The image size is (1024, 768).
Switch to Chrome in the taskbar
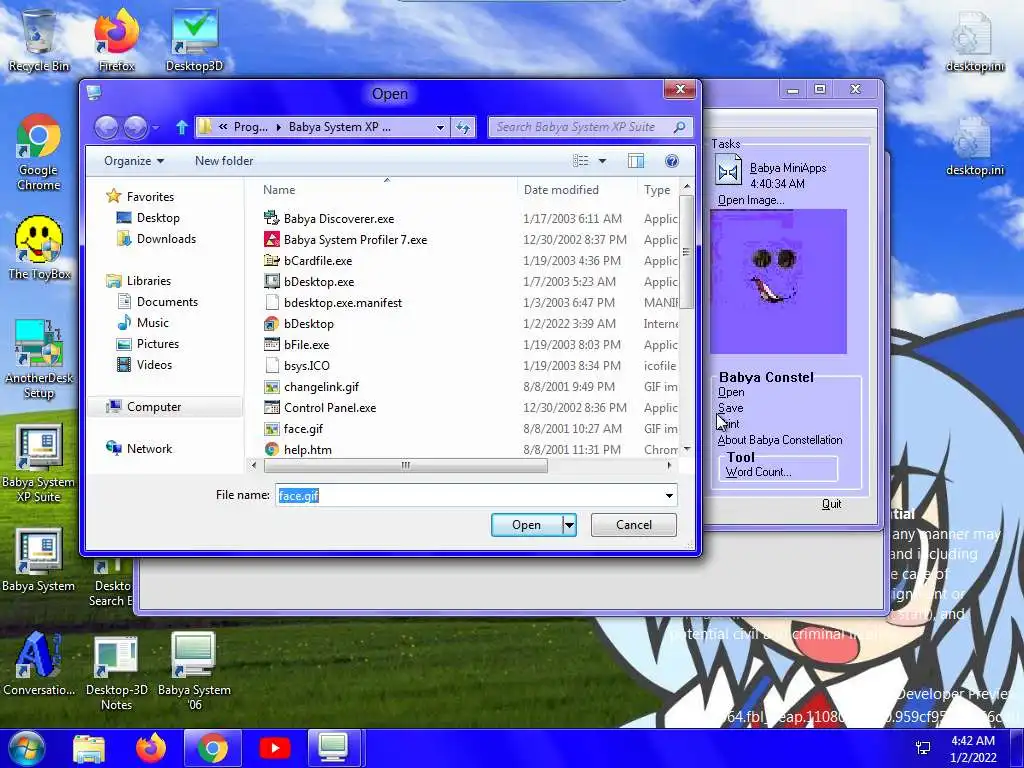[x=213, y=748]
